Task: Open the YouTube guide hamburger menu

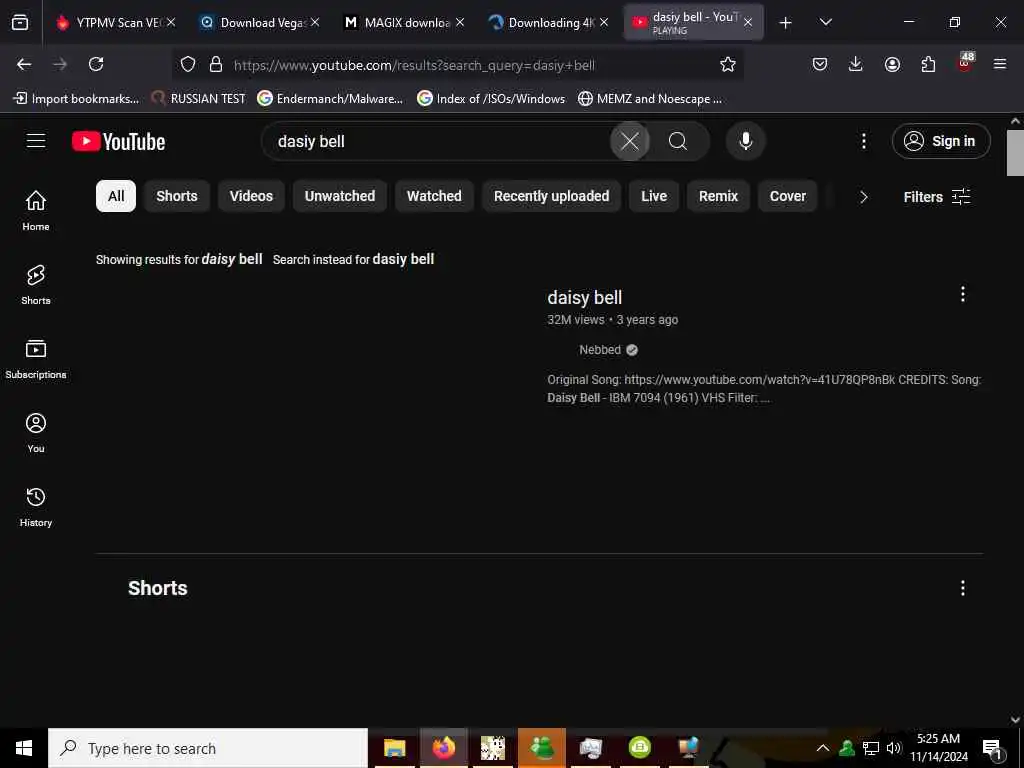Action: pos(36,141)
